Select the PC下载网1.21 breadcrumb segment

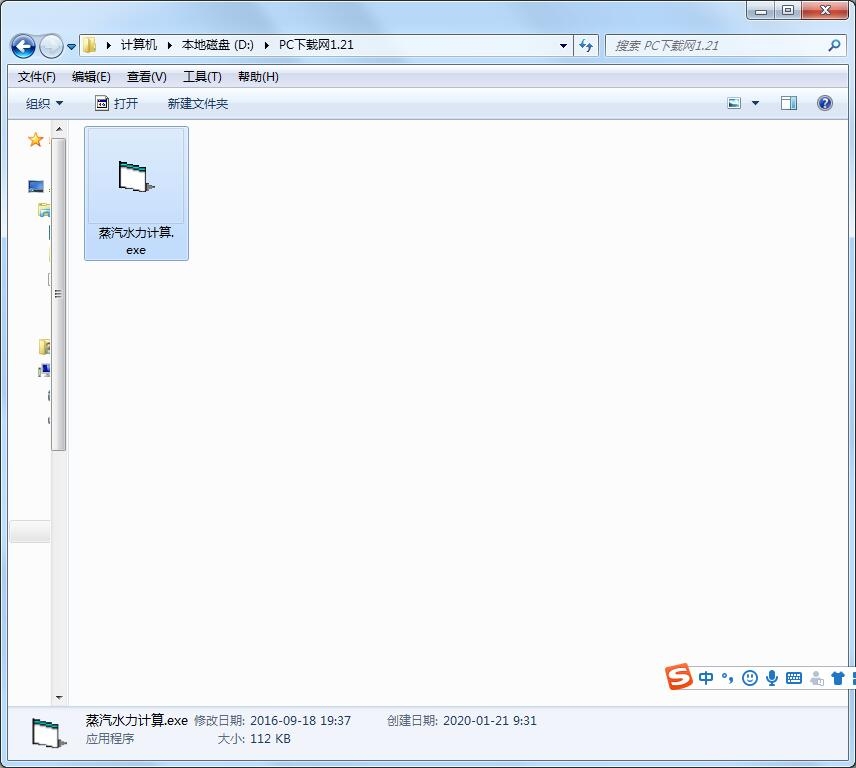point(316,45)
